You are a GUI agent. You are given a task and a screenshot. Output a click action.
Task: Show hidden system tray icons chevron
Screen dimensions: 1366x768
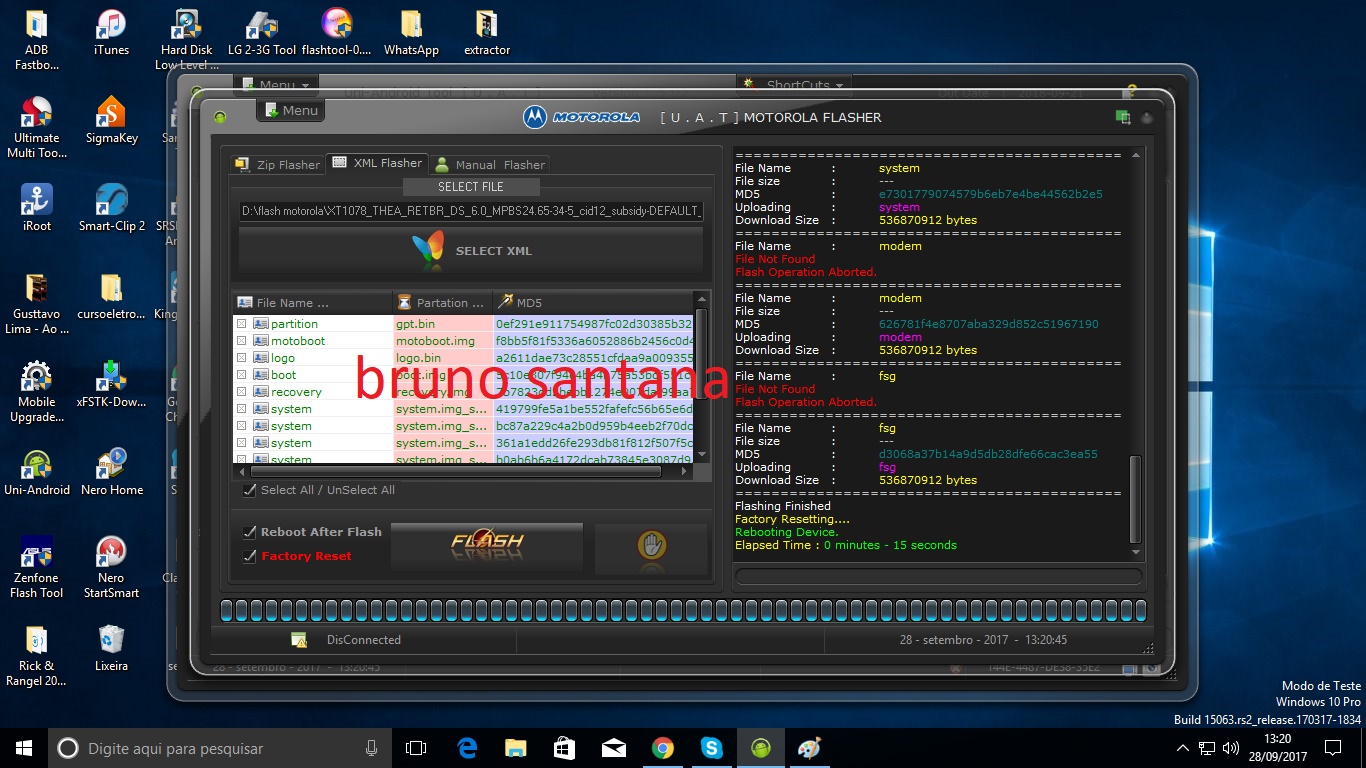(1183, 748)
